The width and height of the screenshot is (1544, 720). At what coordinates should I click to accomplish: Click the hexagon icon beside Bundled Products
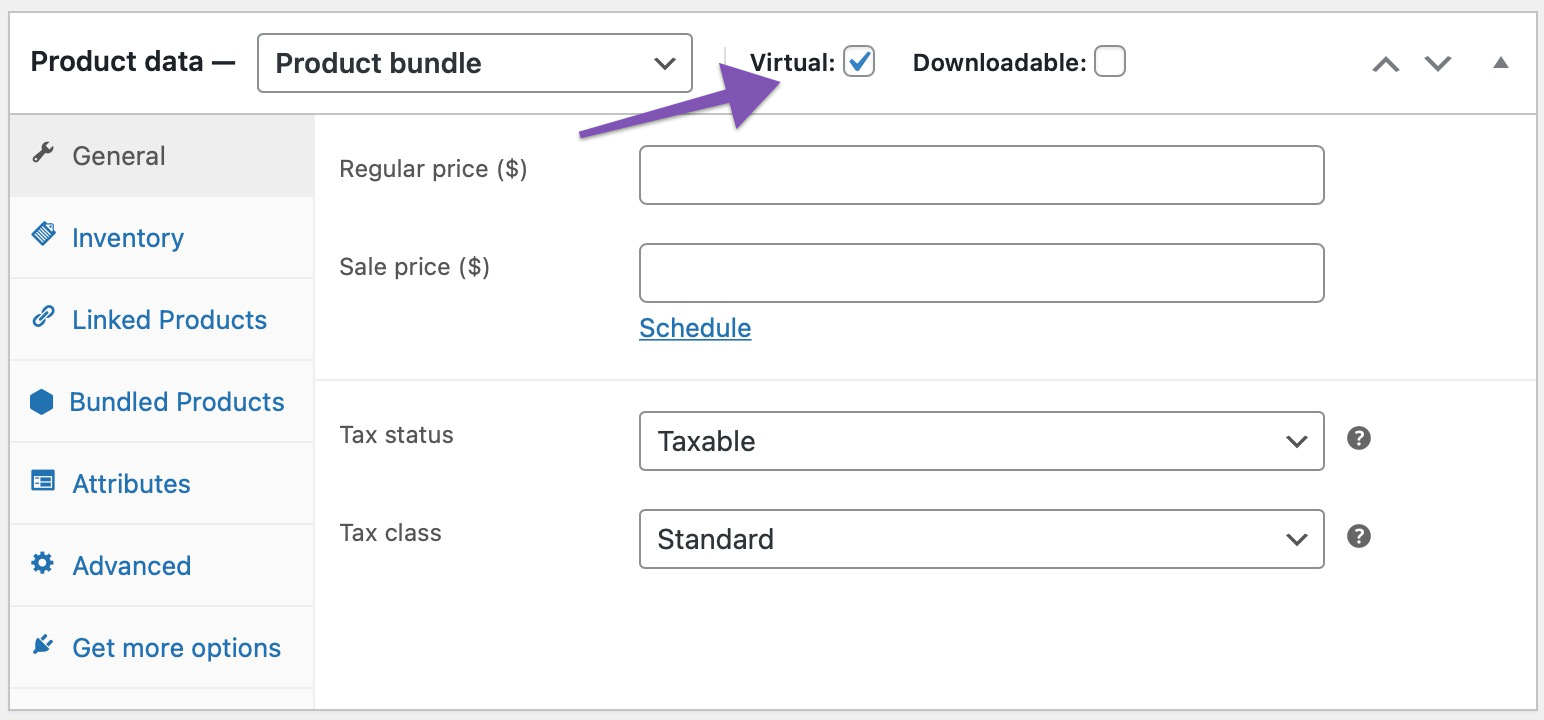click(41, 401)
